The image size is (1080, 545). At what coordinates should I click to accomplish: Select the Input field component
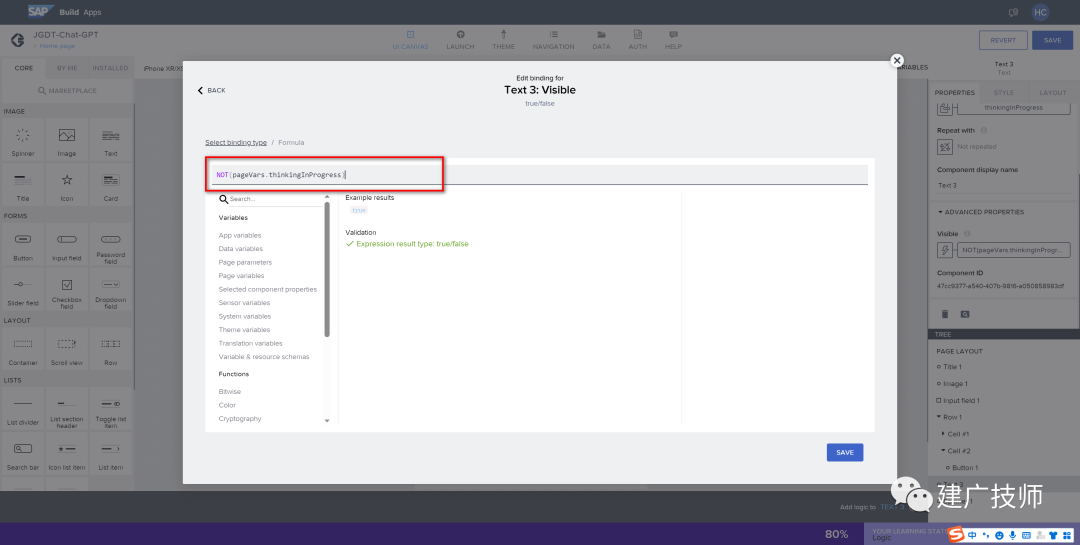67,245
